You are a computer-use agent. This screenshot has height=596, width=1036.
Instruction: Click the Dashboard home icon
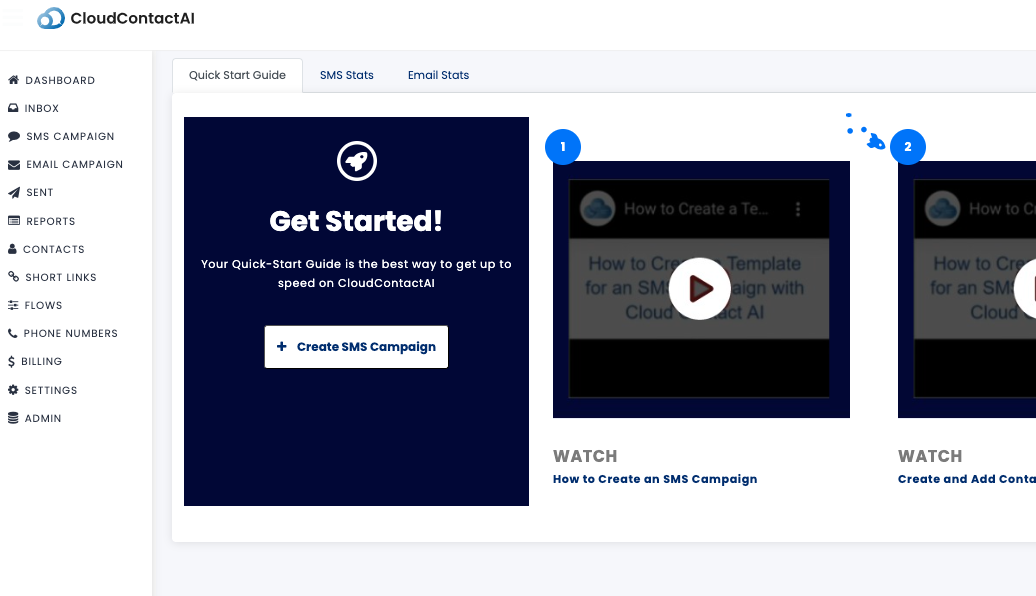pyautogui.click(x=13, y=80)
